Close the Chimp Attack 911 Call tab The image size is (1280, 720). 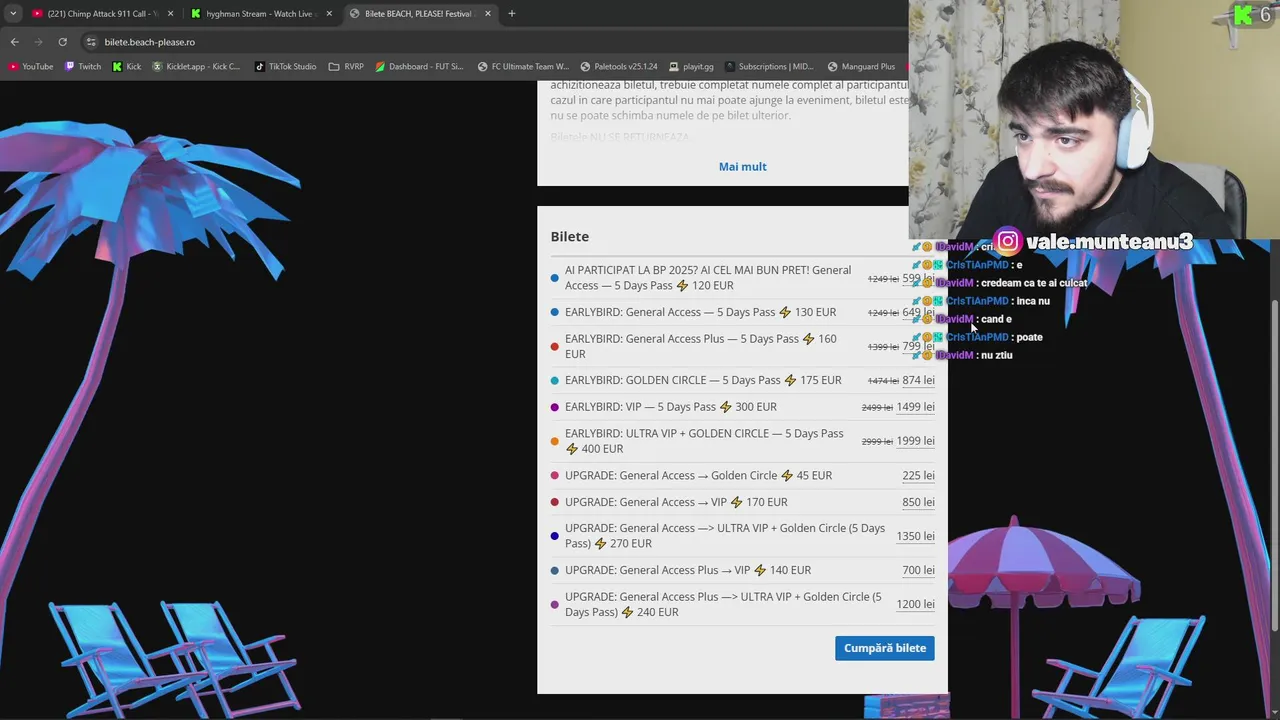pos(170,14)
